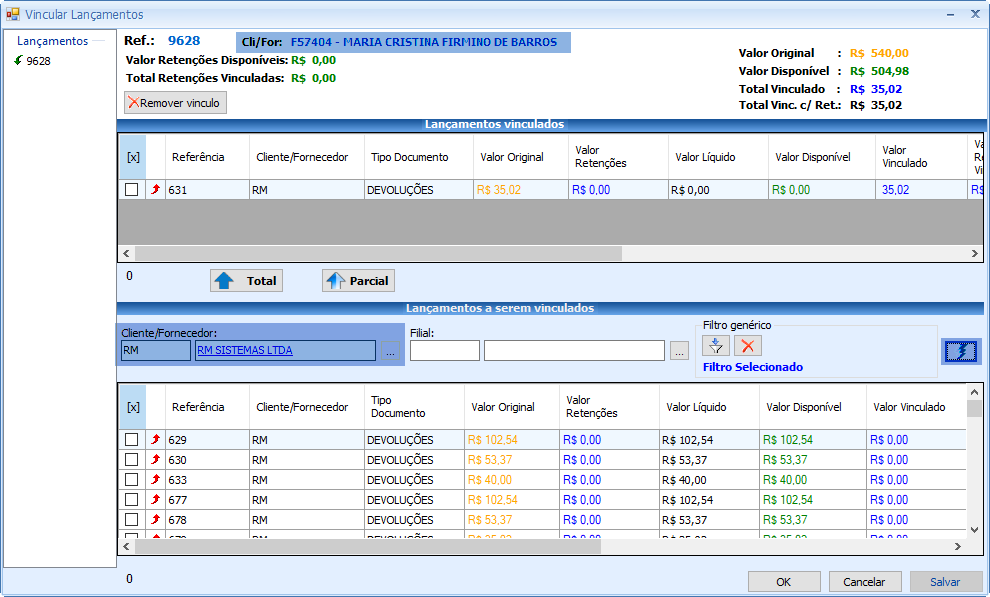
Task: Click the Vincular Lançamentos window icon
Action: click(x=12, y=14)
